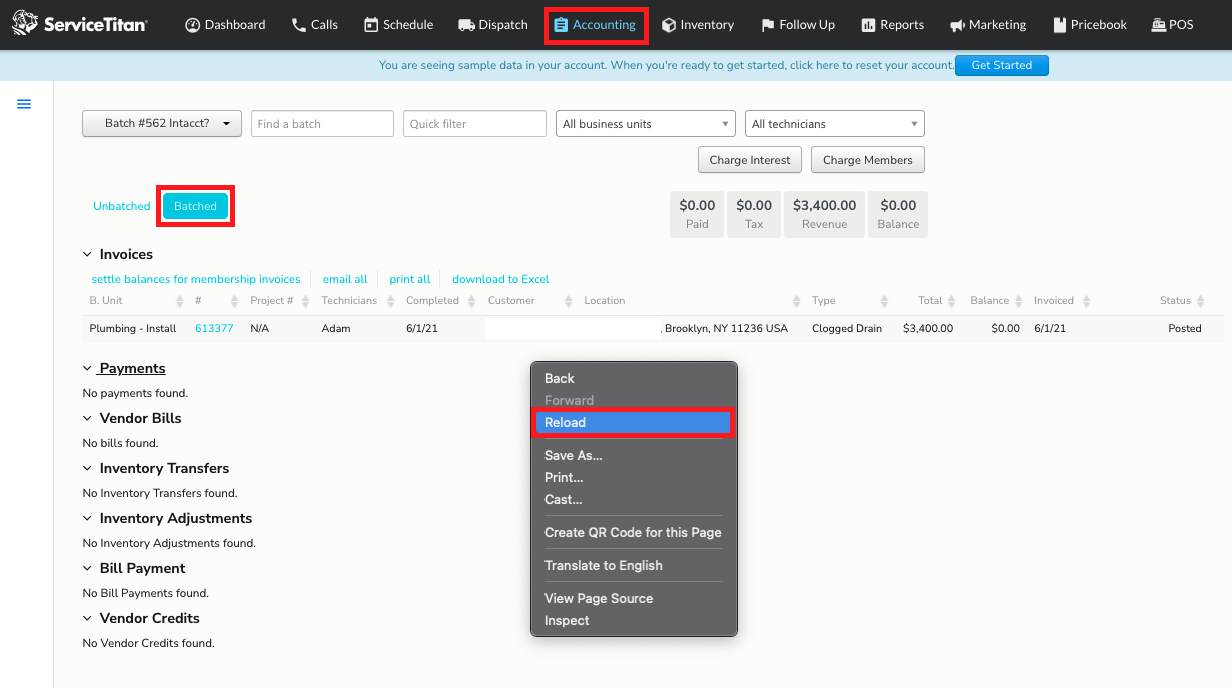Click settle balances for membership invoices
The width and height of the screenshot is (1232, 688).
click(x=196, y=279)
